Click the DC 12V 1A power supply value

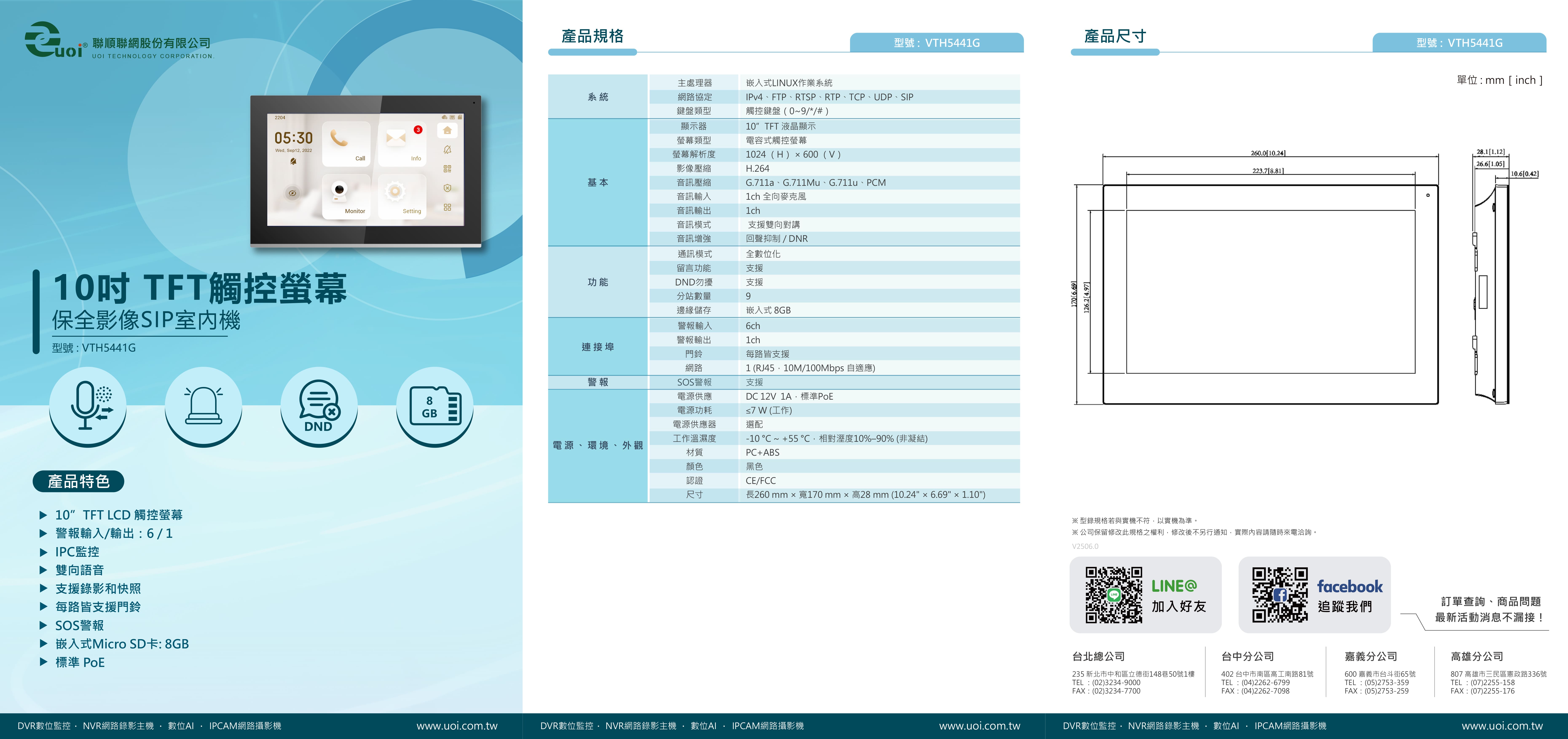[x=789, y=396]
